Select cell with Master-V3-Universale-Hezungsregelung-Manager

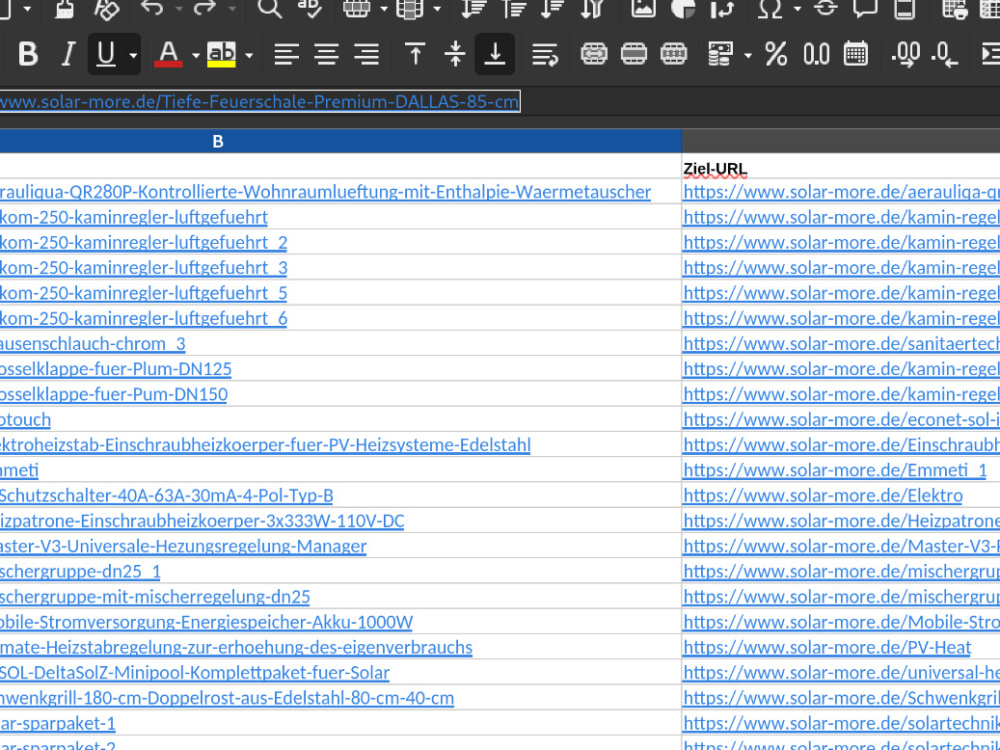point(341,546)
